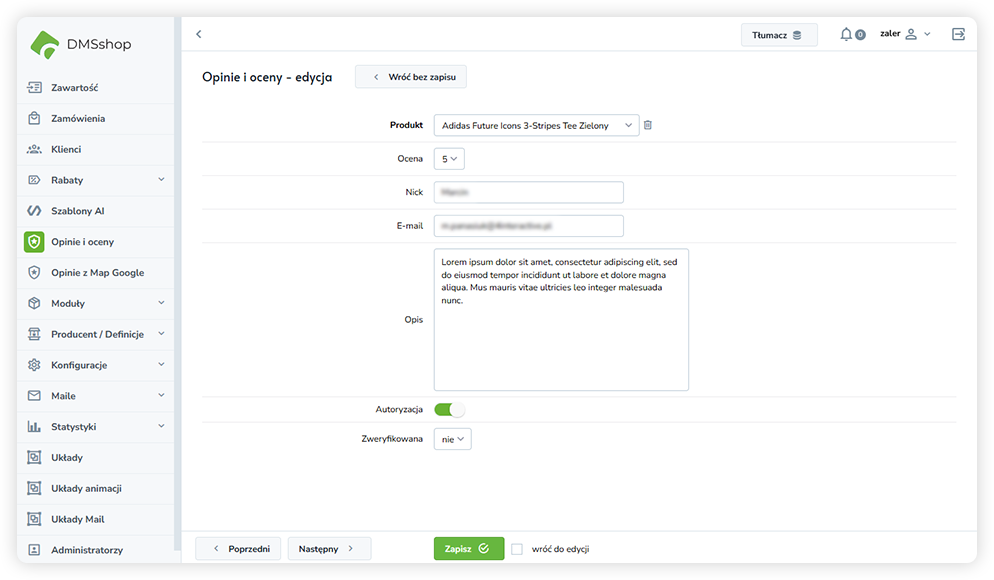994x580 pixels.
Task: Open the notifications bell icon
Action: (x=846, y=34)
